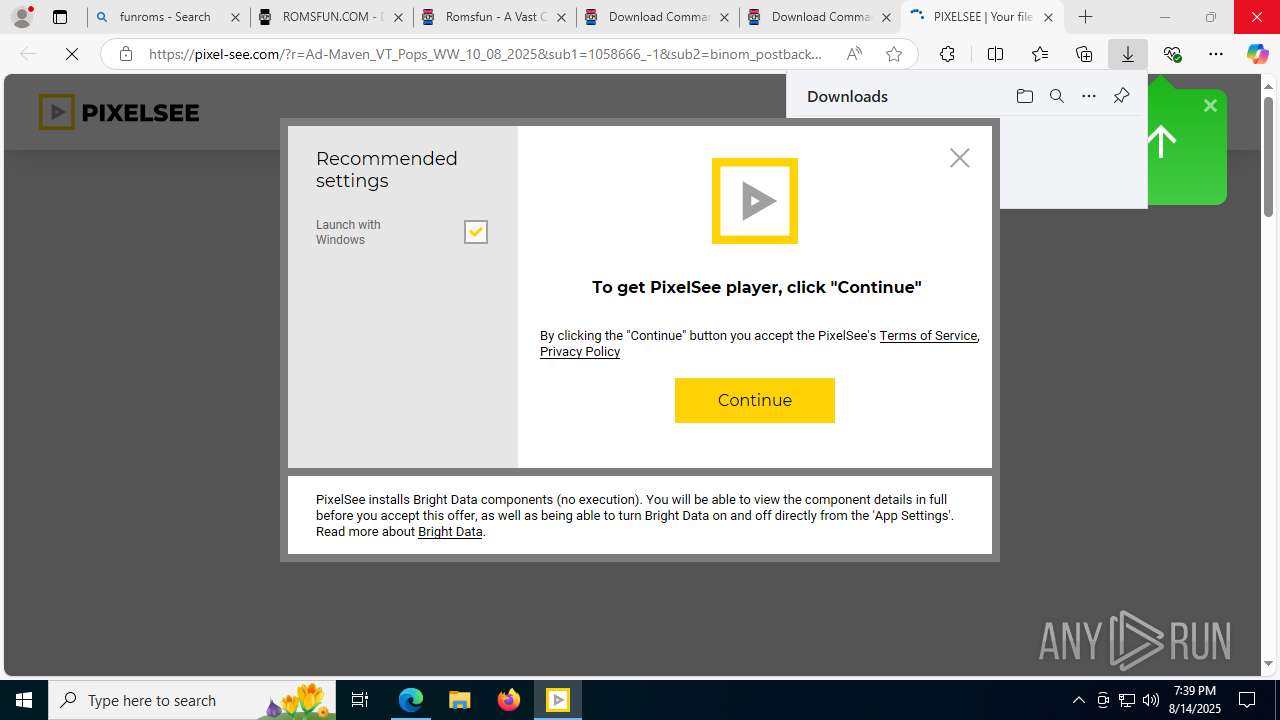Open Edge Settings and more menu
1280x720 pixels.
[x=1216, y=54]
